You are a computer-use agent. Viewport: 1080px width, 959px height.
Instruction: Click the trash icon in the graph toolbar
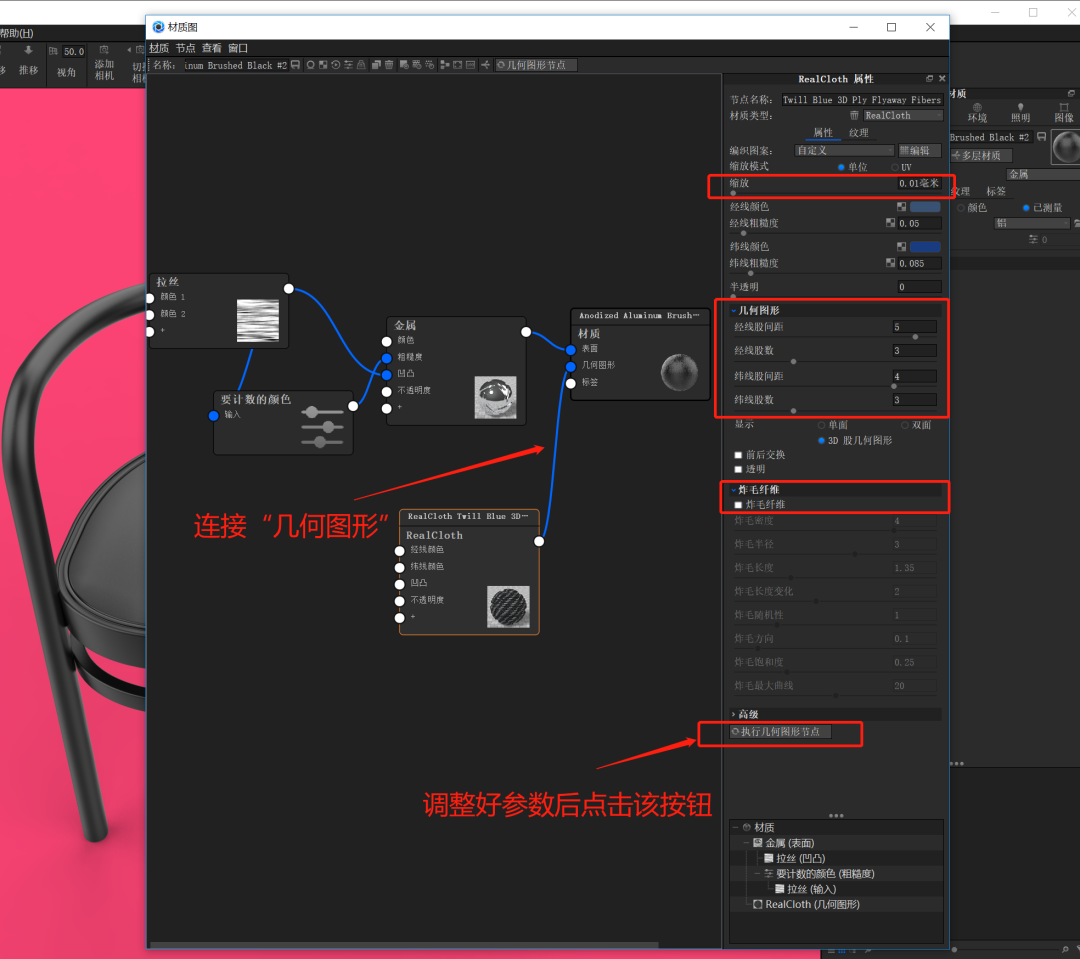[389, 65]
